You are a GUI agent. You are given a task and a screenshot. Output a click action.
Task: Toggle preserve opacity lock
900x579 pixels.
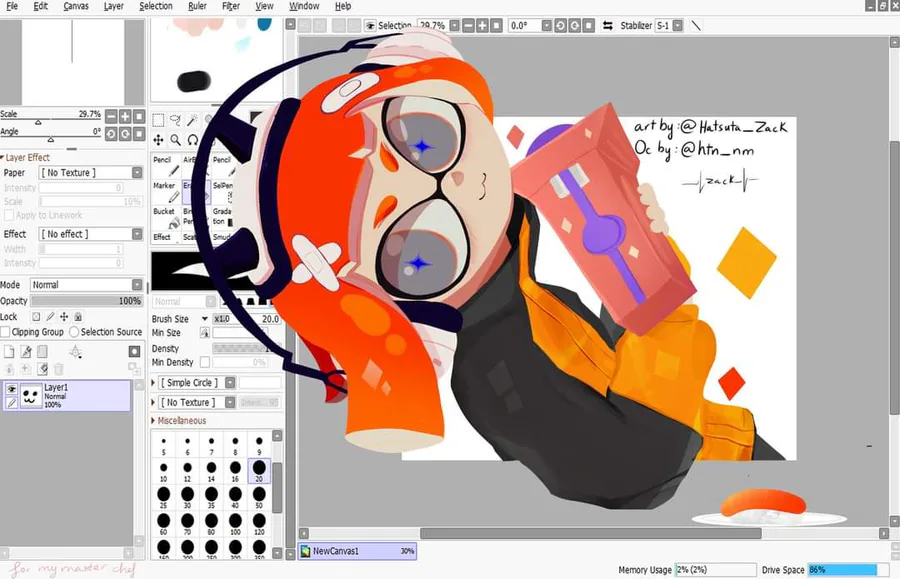click(36, 317)
